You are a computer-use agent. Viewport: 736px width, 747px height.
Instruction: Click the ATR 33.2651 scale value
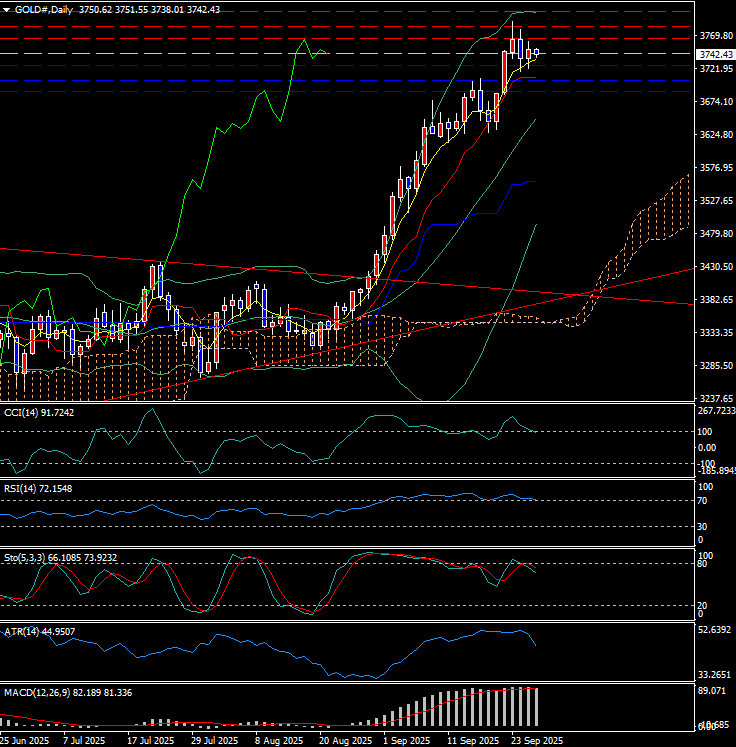(x=714, y=675)
